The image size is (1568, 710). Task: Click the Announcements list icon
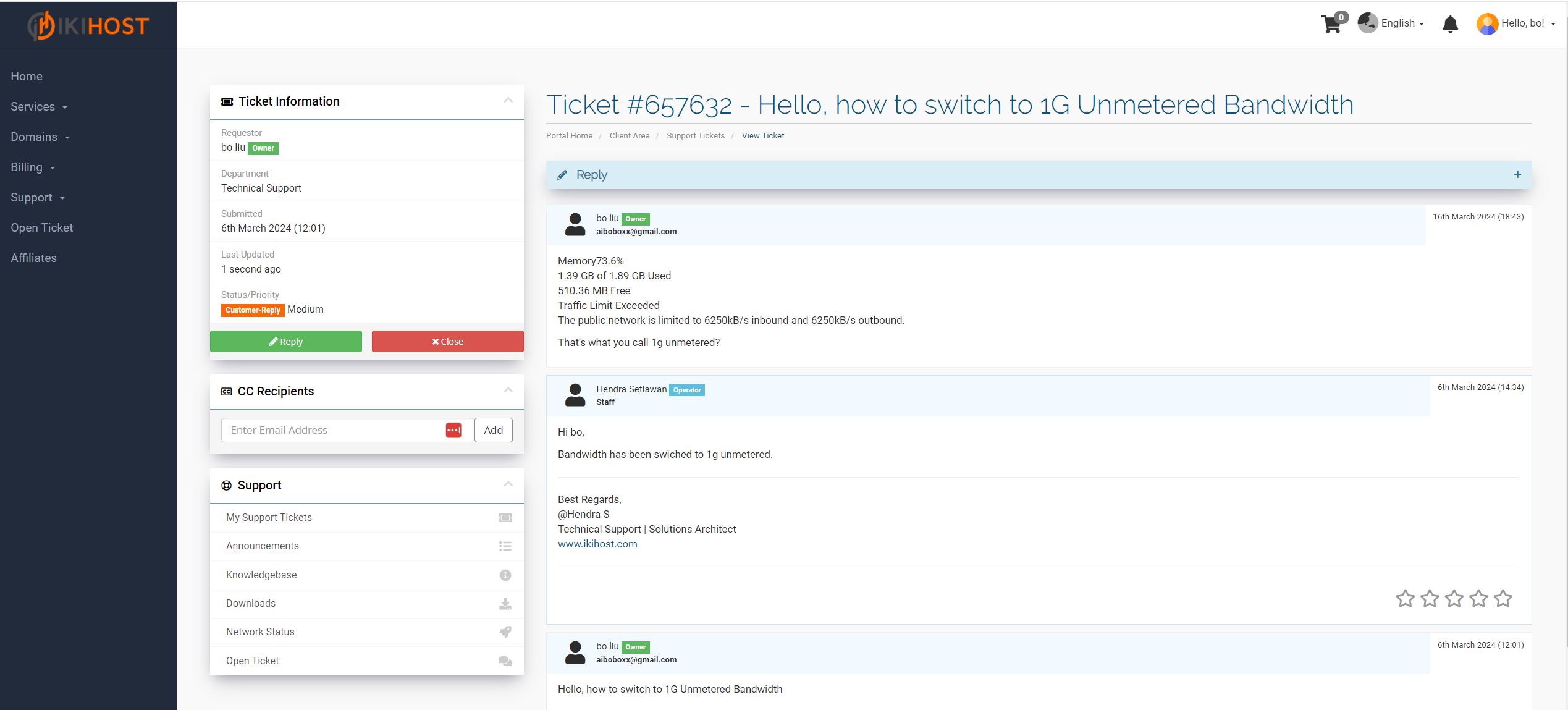point(505,546)
